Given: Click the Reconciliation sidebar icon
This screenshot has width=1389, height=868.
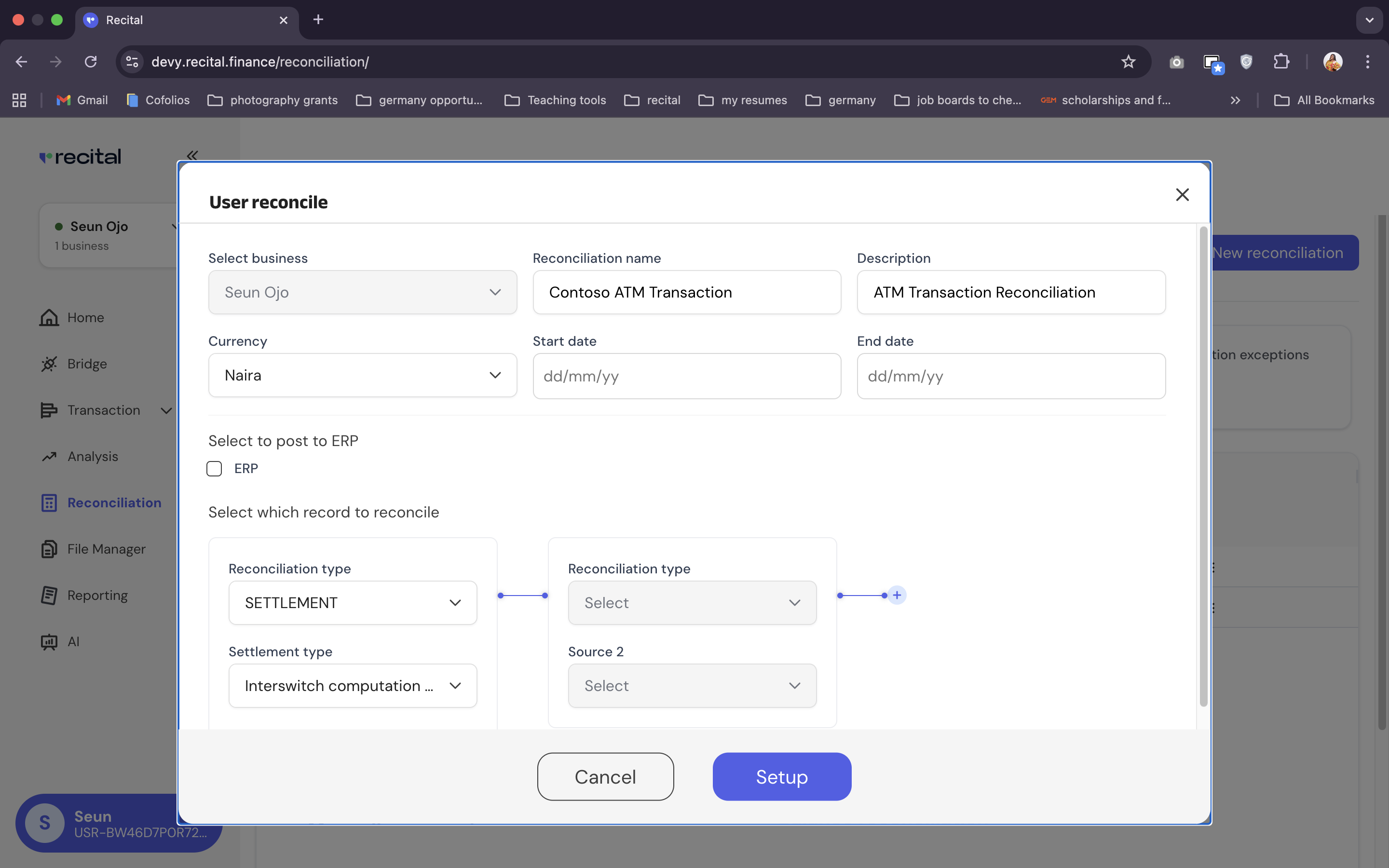Looking at the screenshot, I should click(49, 502).
